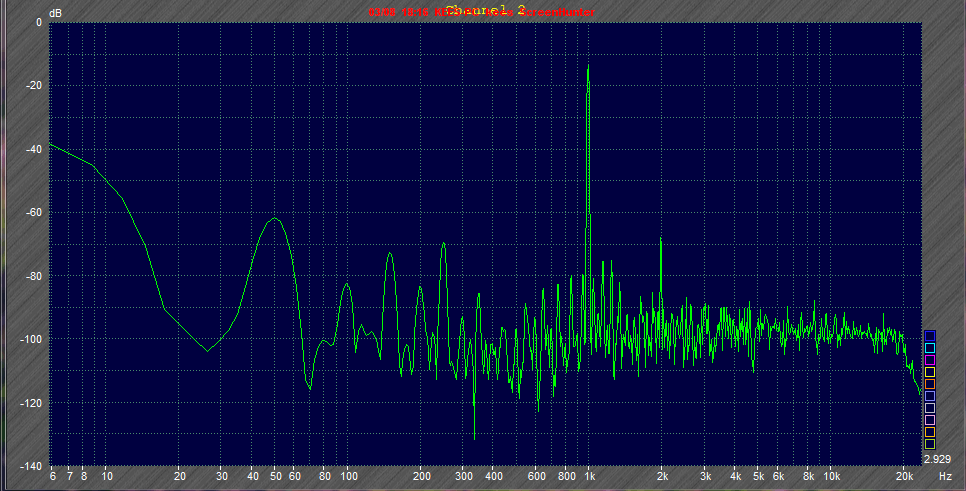Click the 2k frequency axis label
The width and height of the screenshot is (966, 491).
click(662, 476)
